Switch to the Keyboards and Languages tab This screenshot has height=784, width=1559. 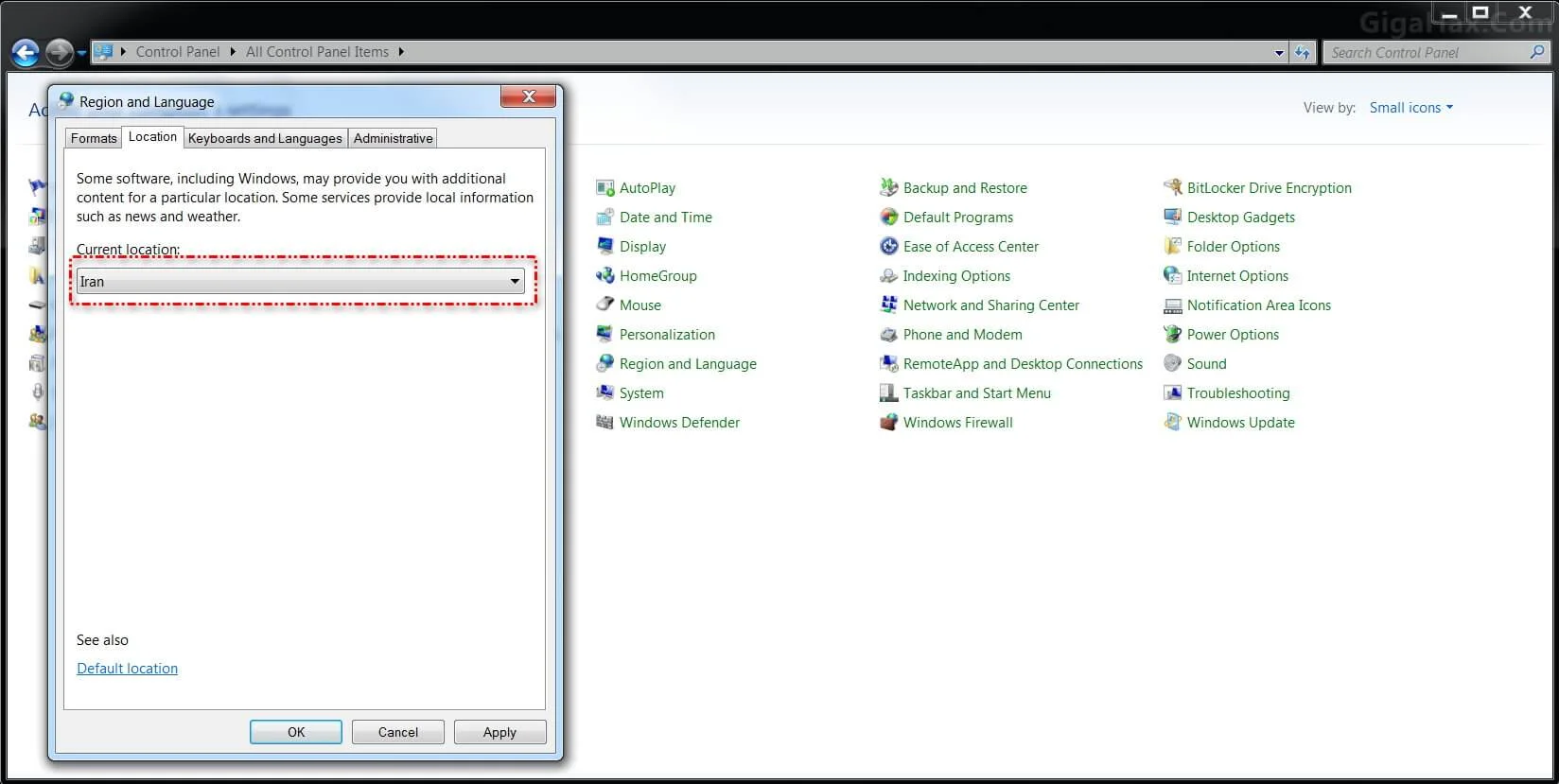[265, 138]
